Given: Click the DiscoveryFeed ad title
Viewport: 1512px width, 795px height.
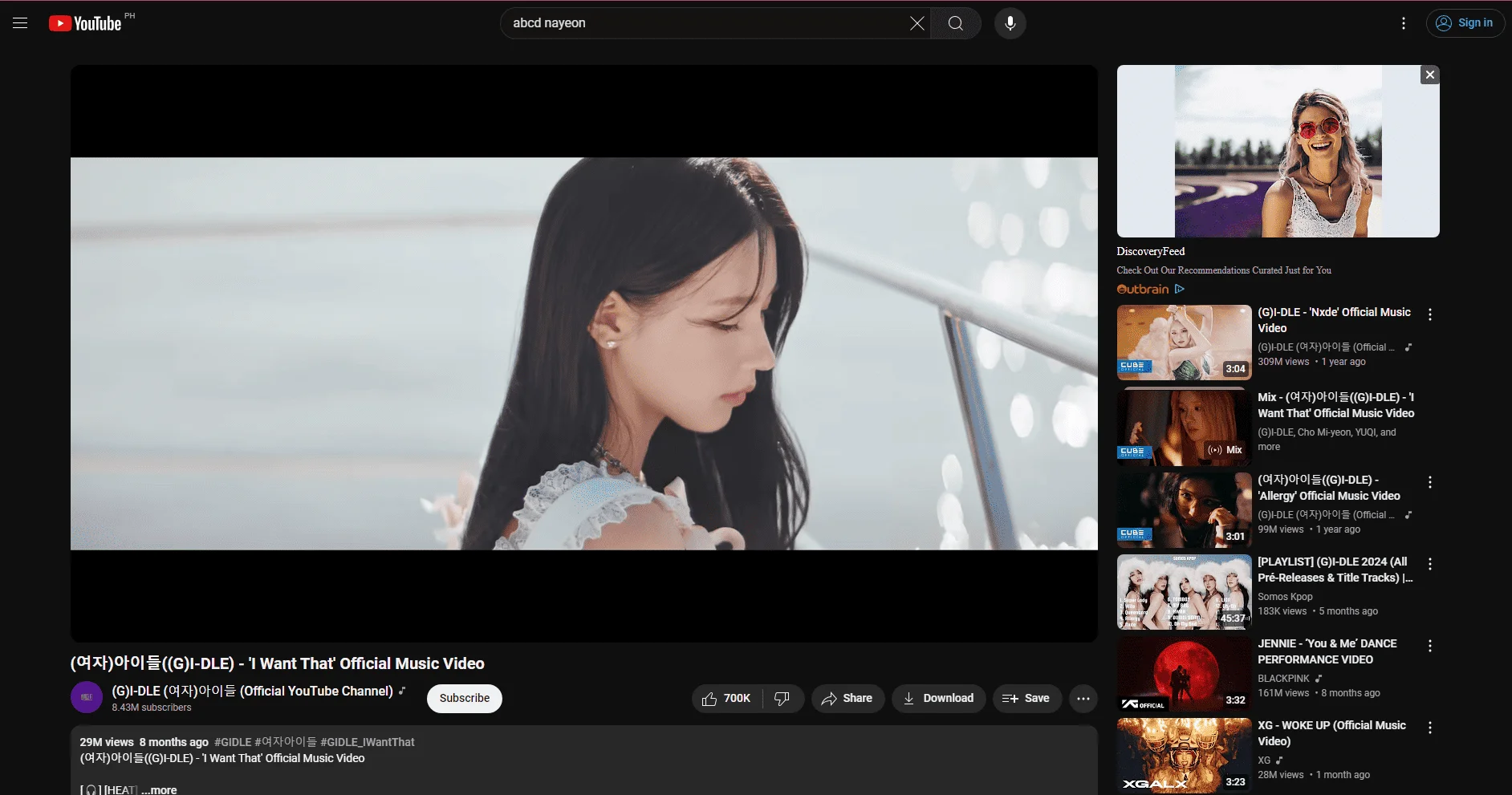Looking at the screenshot, I should point(1151,251).
